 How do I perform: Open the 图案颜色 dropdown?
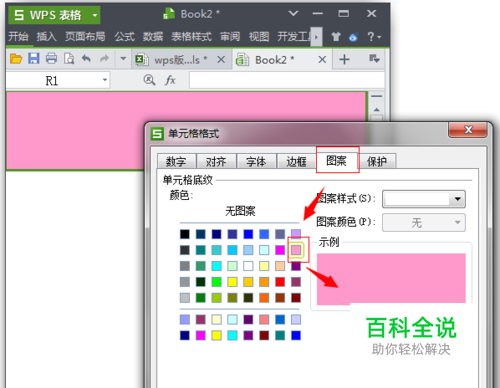click(457, 222)
